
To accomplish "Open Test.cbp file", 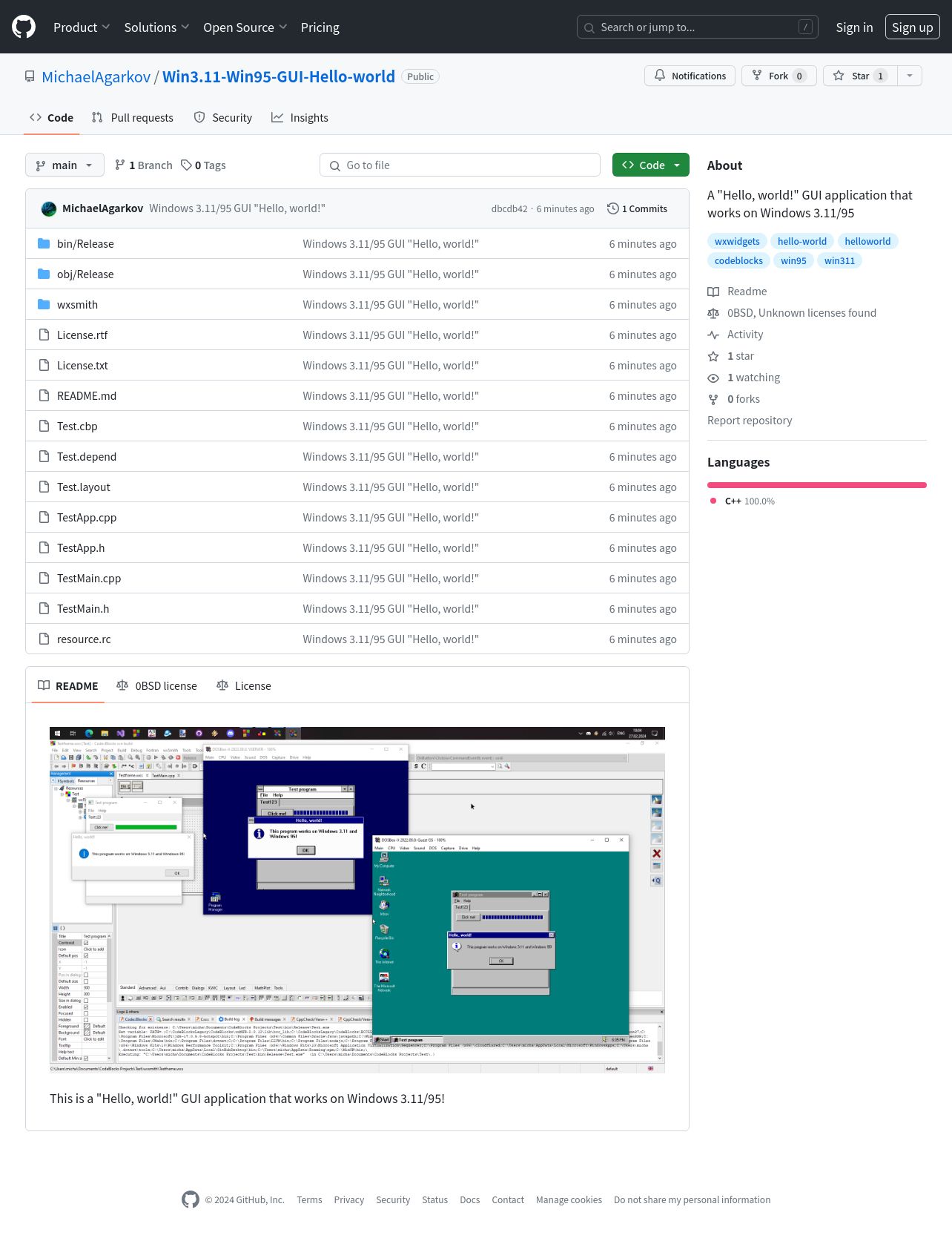I will tap(77, 426).
